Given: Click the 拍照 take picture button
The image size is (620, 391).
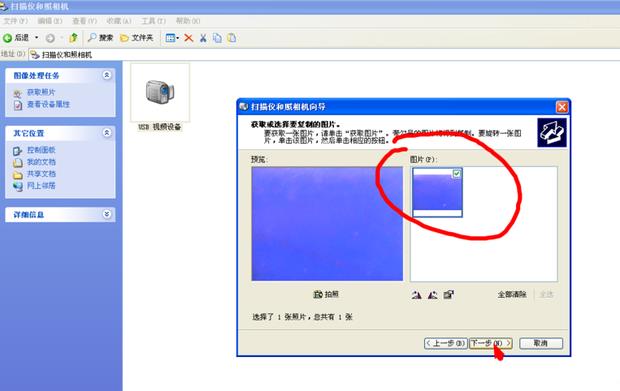Looking at the screenshot, I should tap(326, 295).
